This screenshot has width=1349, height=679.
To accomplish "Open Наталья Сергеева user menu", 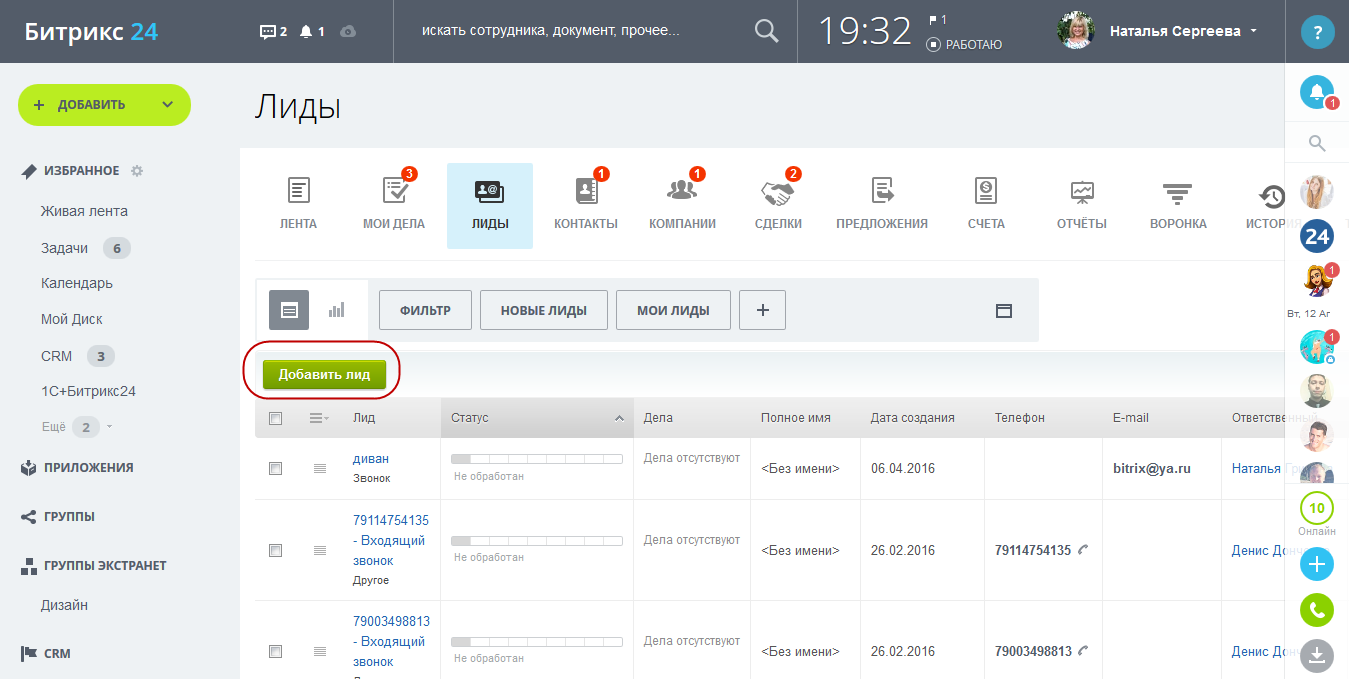I will (x=1158, y=31).
